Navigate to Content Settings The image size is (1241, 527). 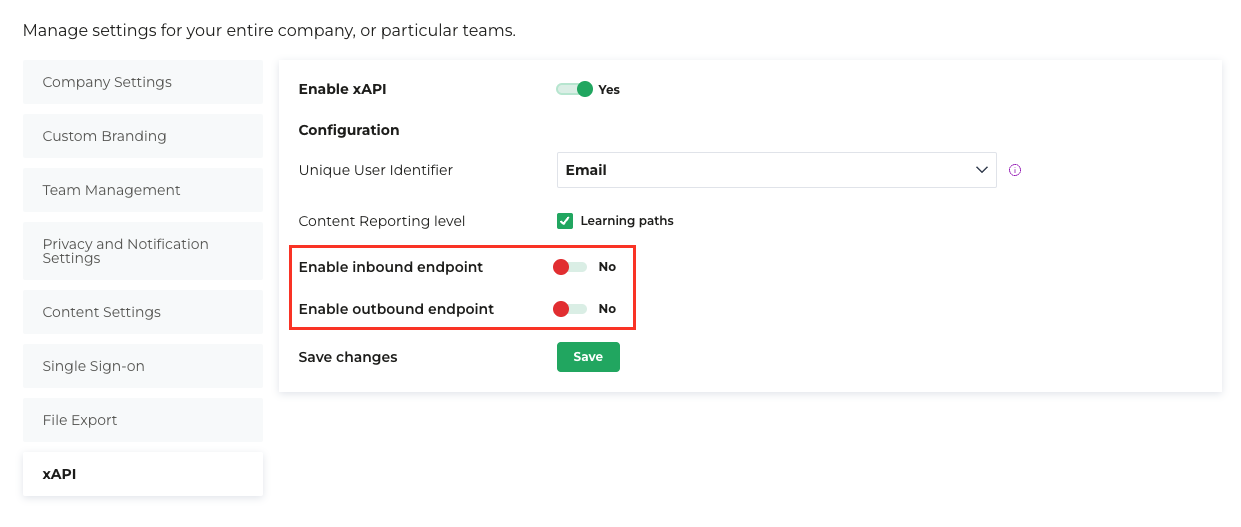point(143,312)
